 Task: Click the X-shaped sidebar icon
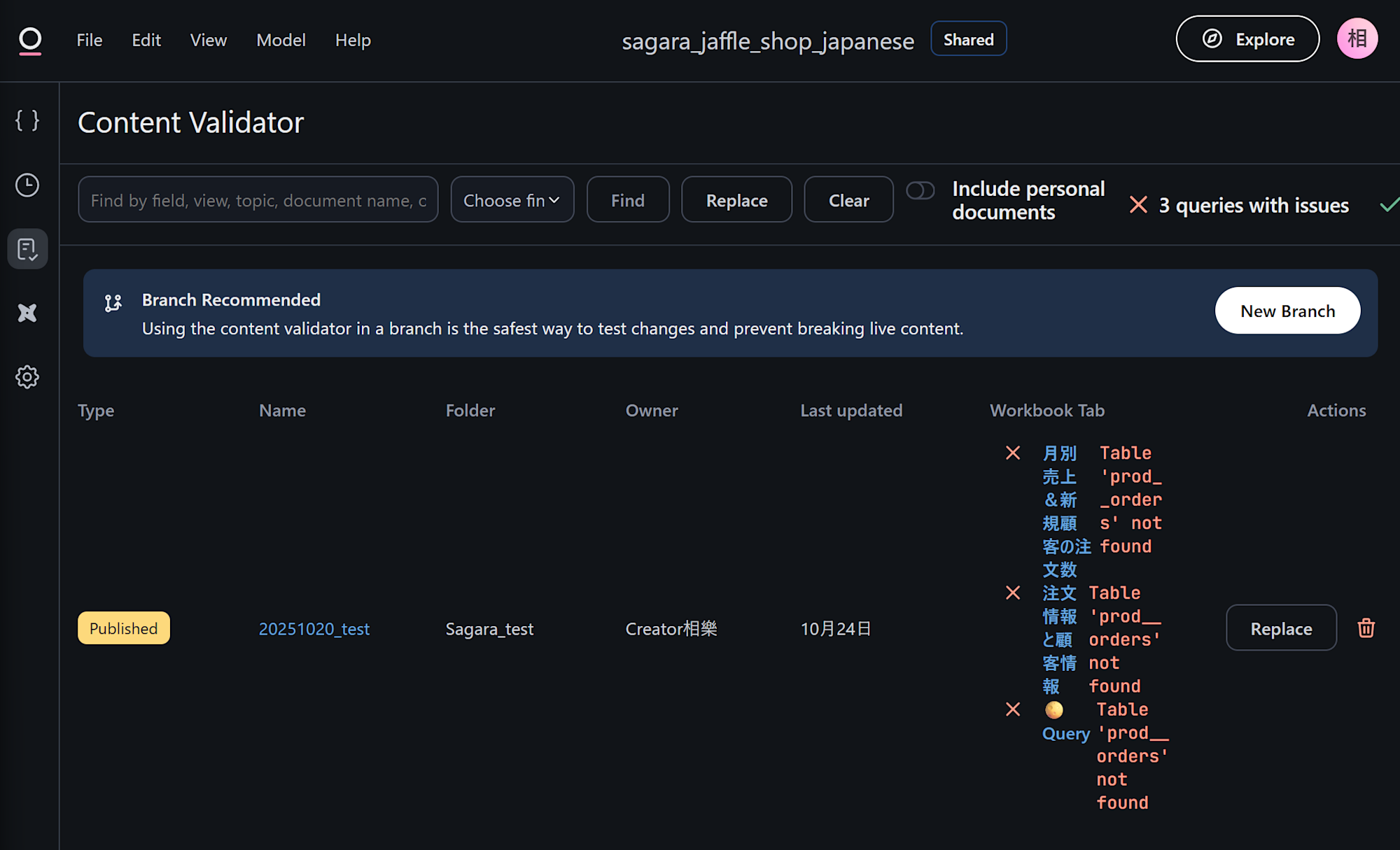coord(27,313)
